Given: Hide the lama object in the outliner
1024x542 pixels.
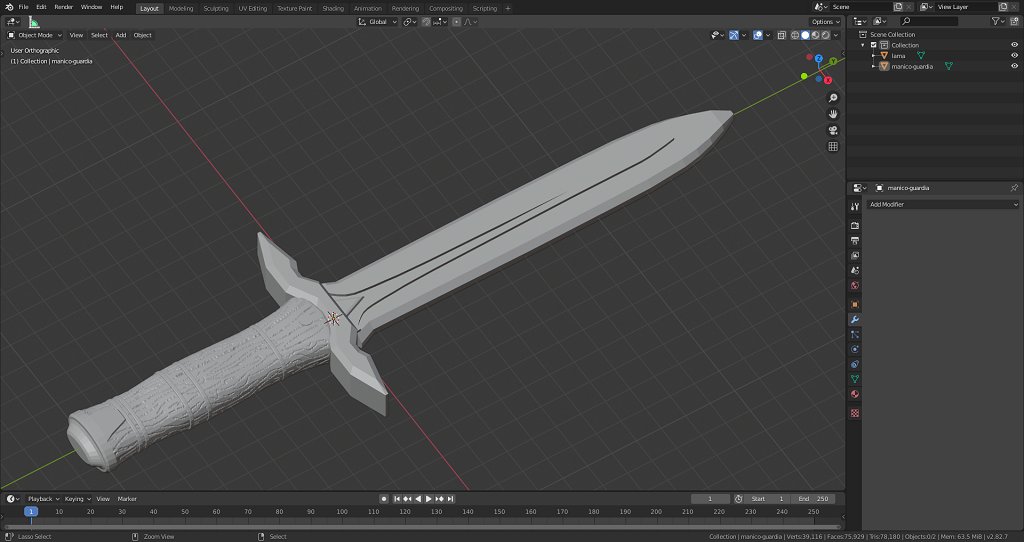Looking at the screenshot, I should [x=1015, y=56].
